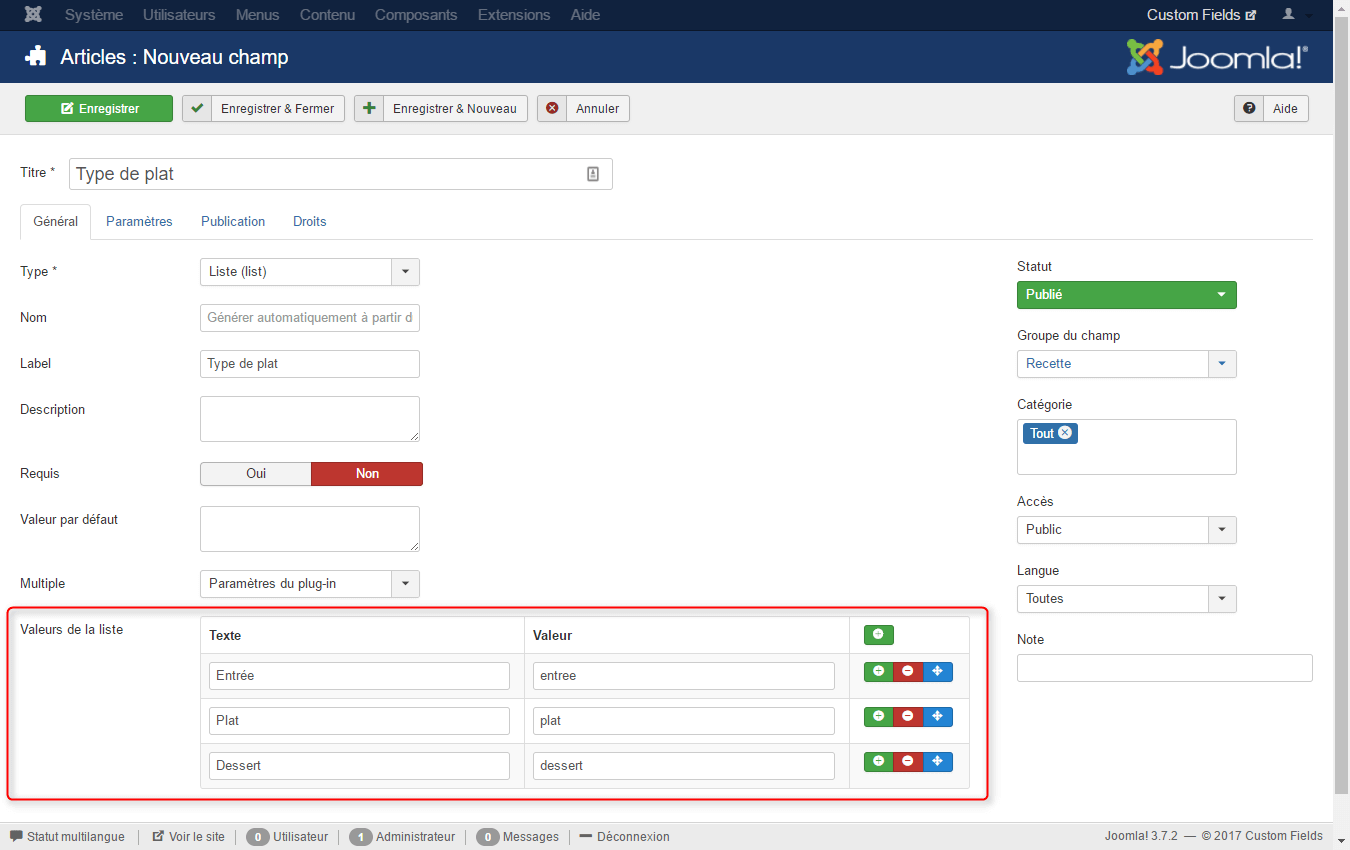Add a row after the Plat row
The height and width of the screenshot is (850, 1350).
[878, 717]
